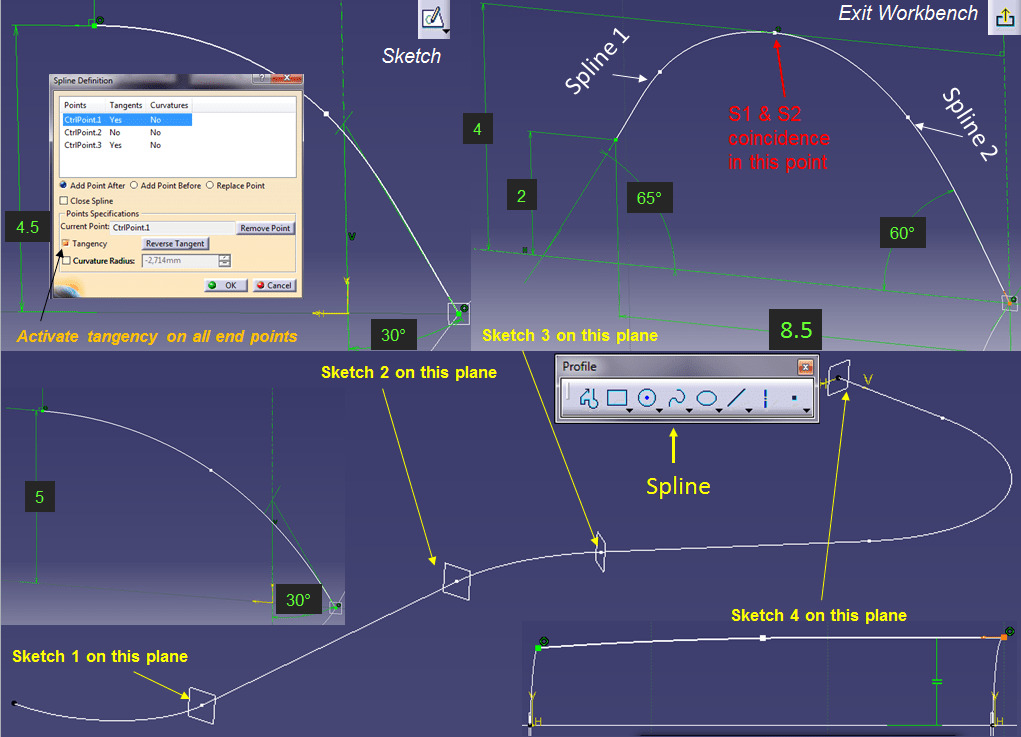The width and height of the screenshot is (1021, 737).
Task: Enable the Curvature Radius checkbox
Action: coord(67,261)
